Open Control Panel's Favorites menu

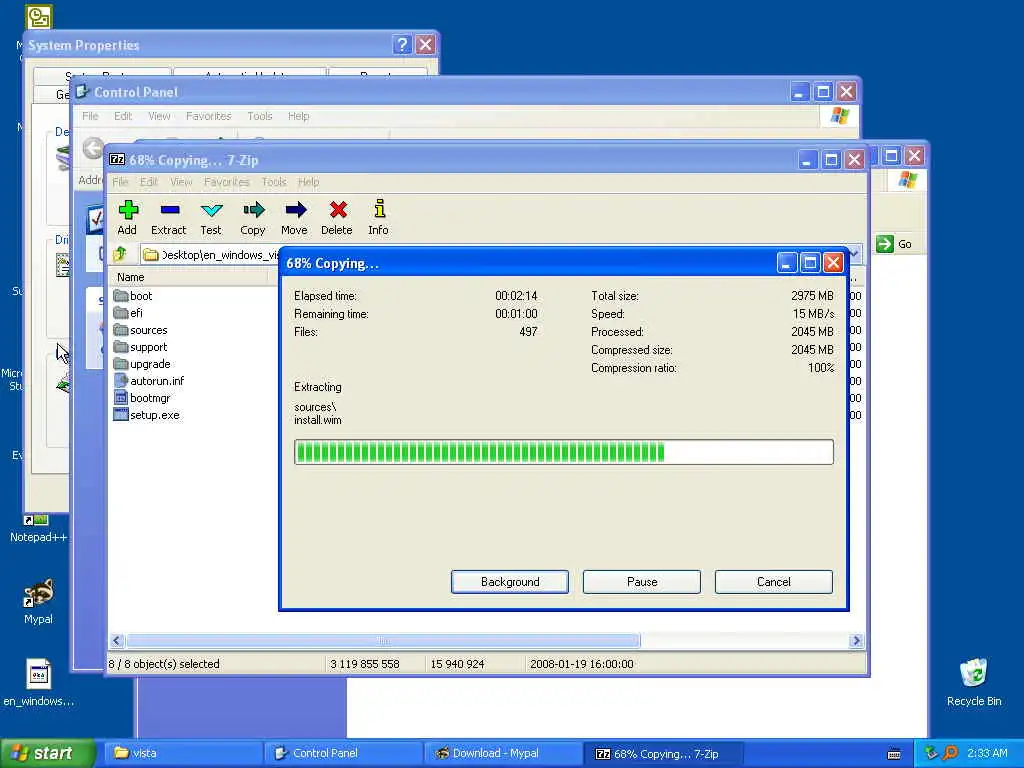pos(208,116)
